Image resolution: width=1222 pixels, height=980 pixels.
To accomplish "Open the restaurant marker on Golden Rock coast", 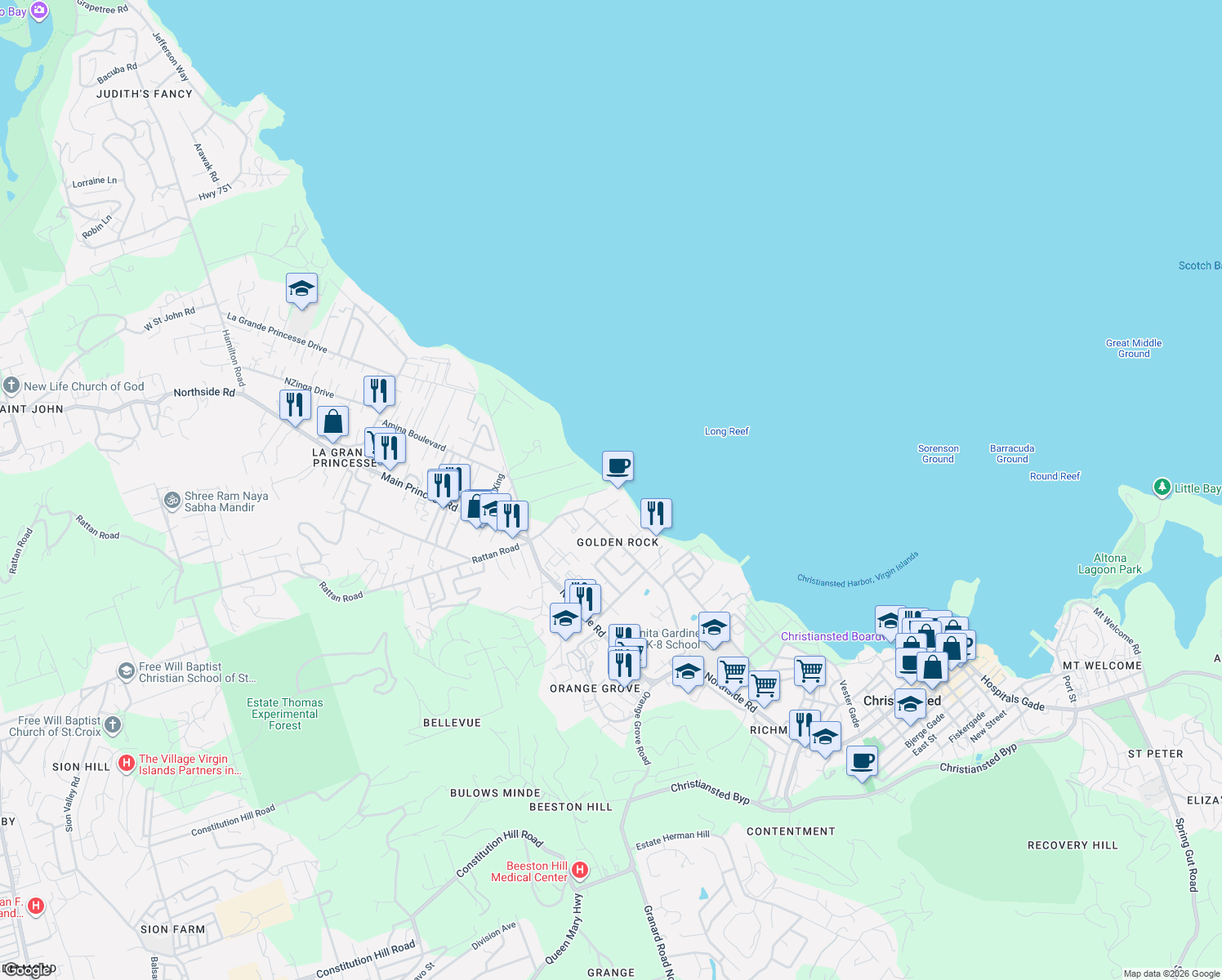I will point(656,514).
